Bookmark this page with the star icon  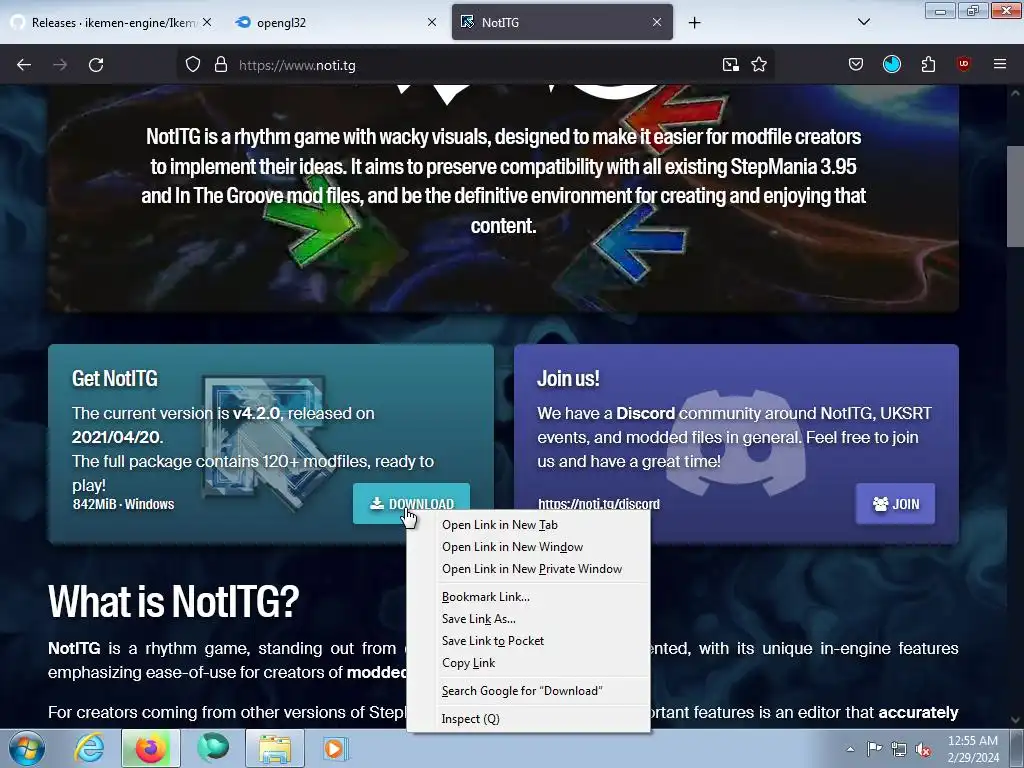759,65
